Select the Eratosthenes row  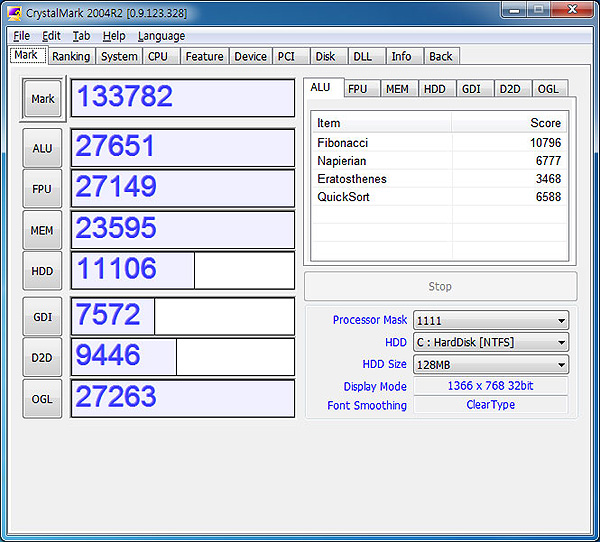click(439, 179)
